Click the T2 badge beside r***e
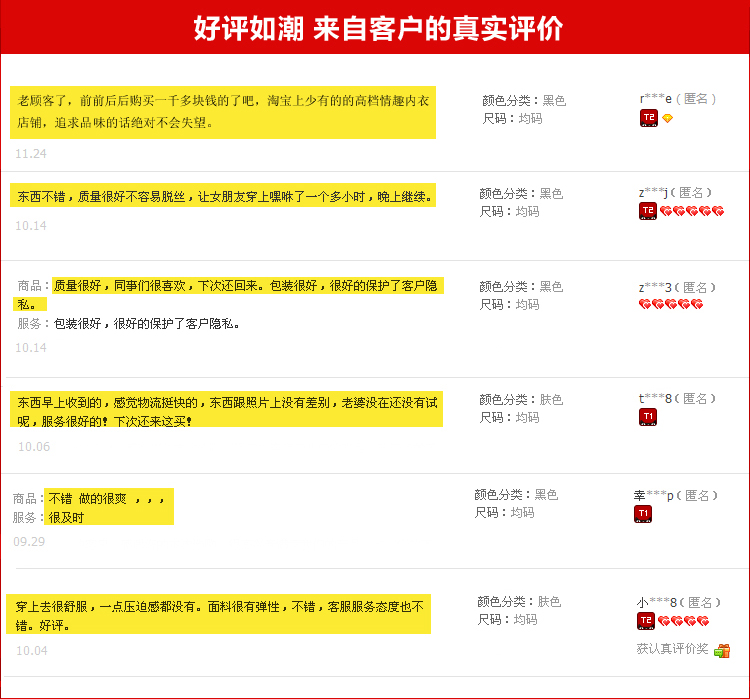Viewport: 750px width, 699px height. 648,118
